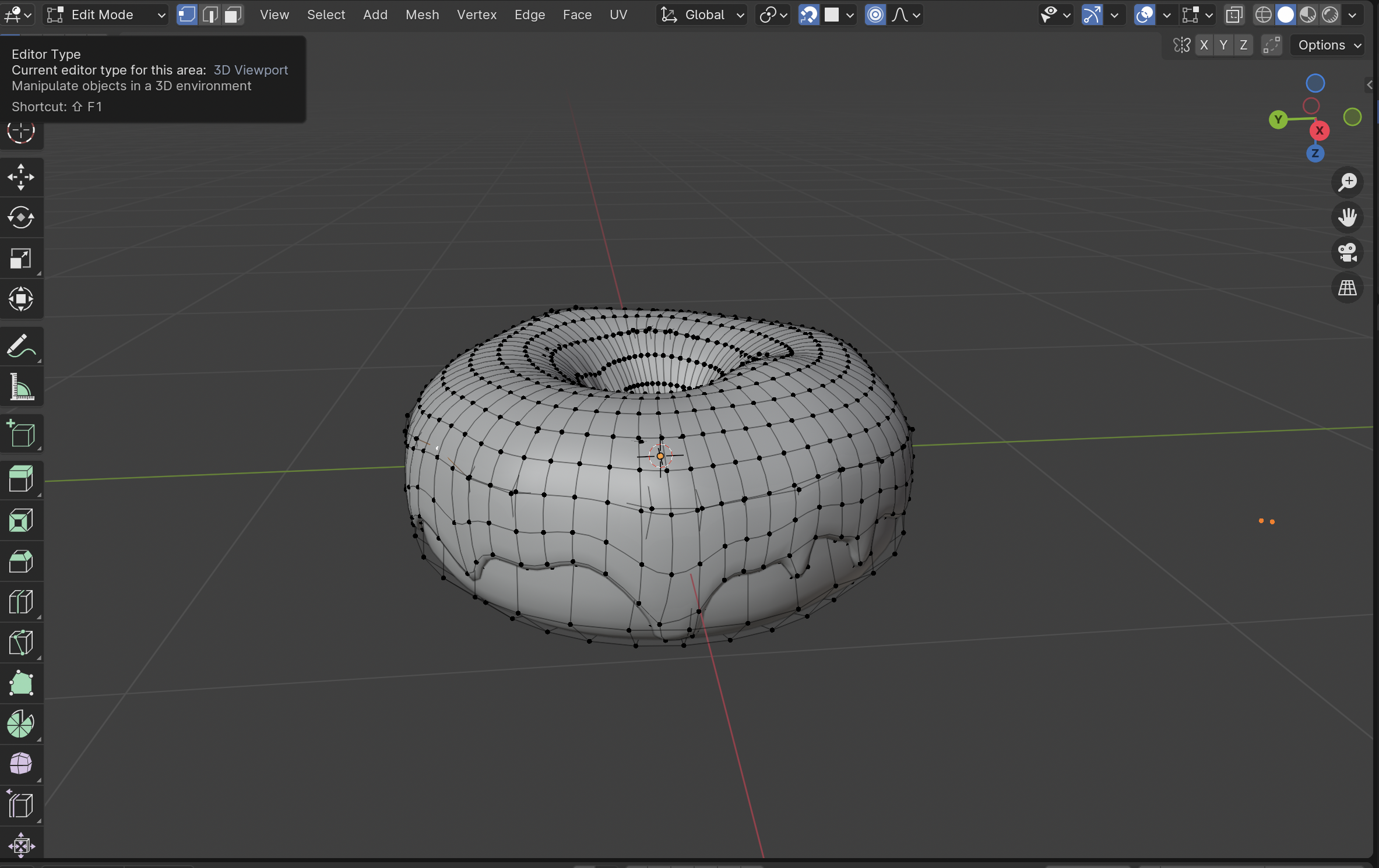This screenshot has width=1379, height=868.
Task: Toggle show overlays button
Action: [1145, 15]
